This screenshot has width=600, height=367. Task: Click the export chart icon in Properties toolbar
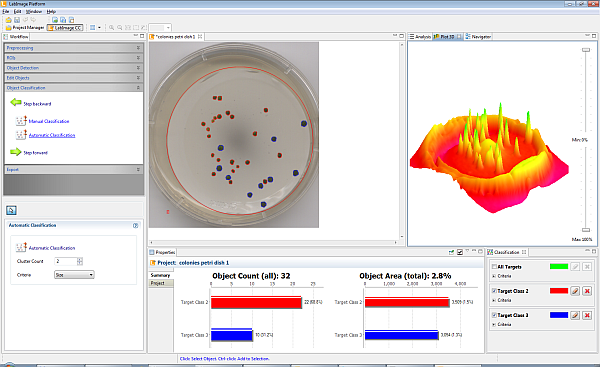[452, 252]
